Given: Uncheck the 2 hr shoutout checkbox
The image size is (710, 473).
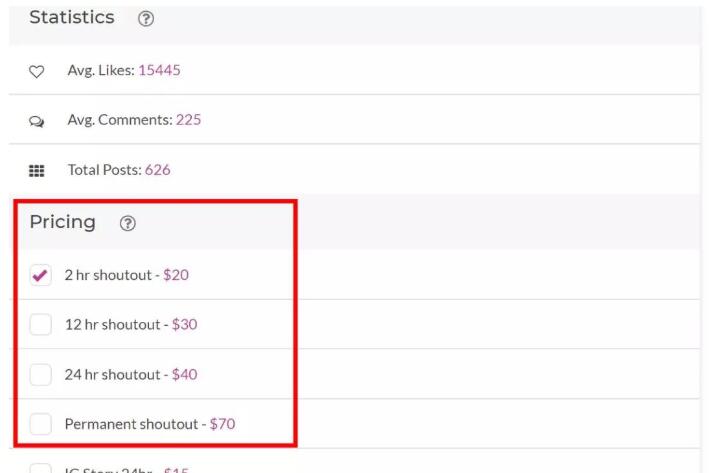Looking at the screenshot, I should tap(40, 275).
